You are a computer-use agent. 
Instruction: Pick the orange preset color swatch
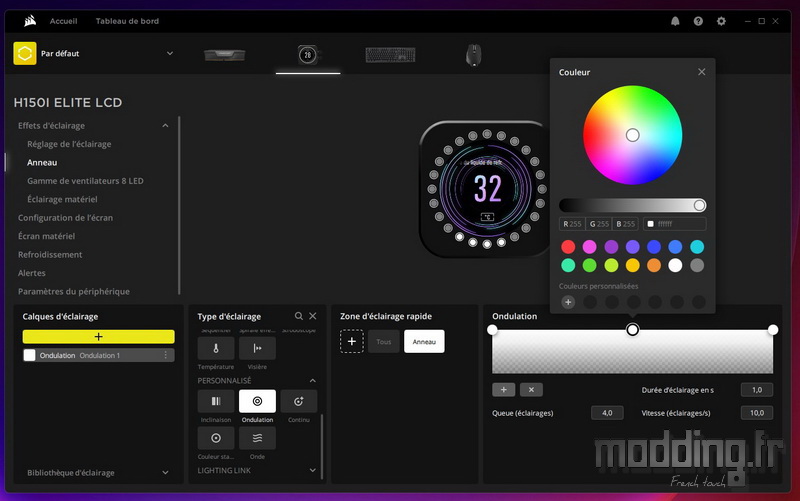click(x=654, y=265)
